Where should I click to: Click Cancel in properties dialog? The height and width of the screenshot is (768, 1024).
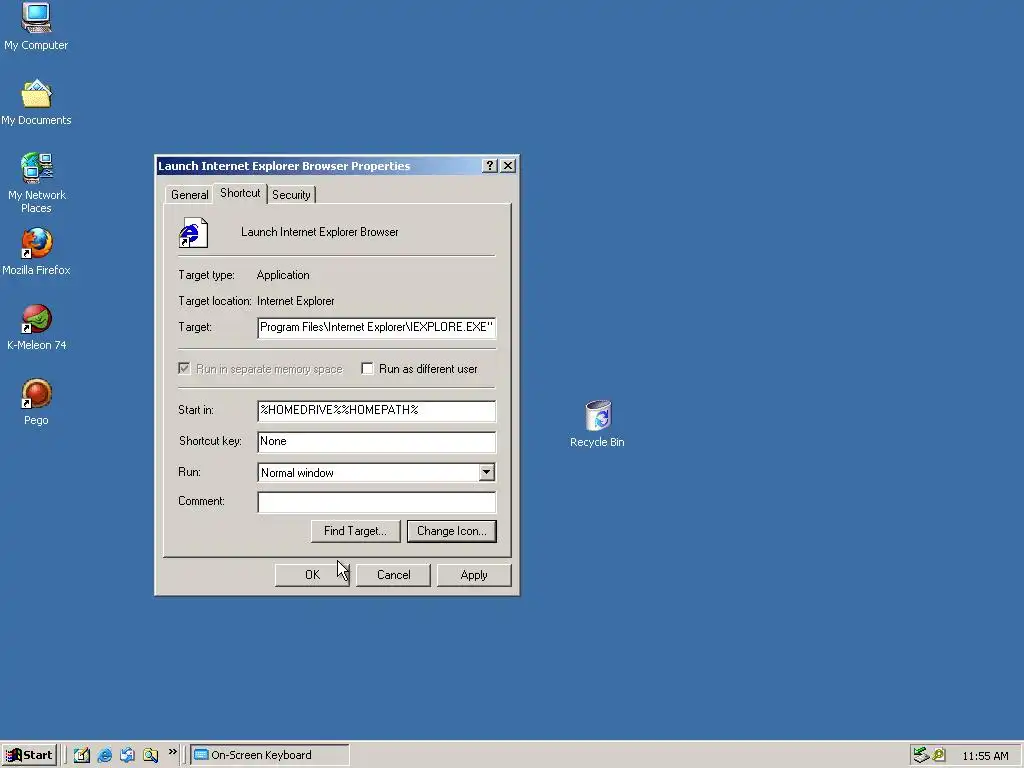coord(393,575)
